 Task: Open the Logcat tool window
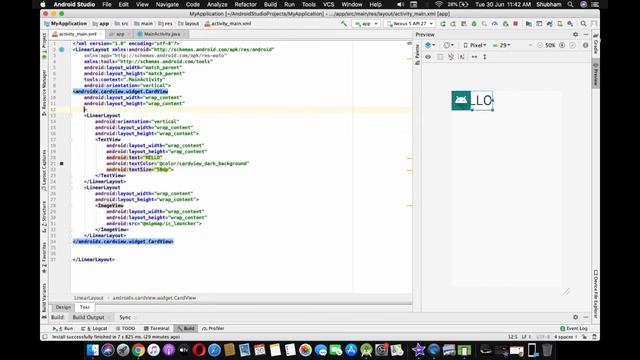tap(94, 328)
